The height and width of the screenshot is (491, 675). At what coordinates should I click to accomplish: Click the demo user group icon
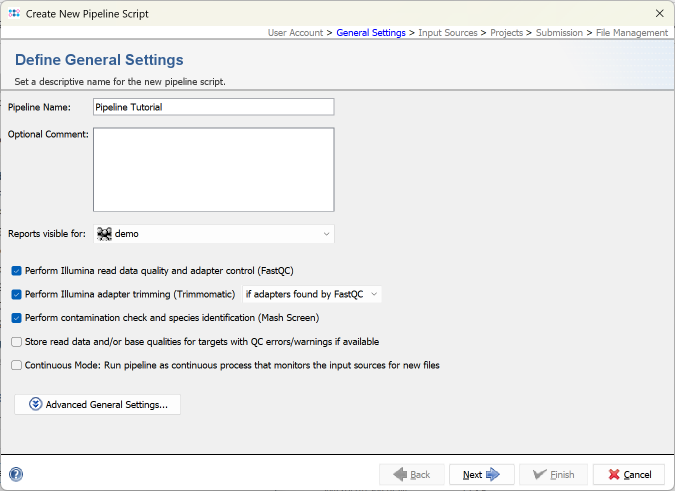point(104,234)
